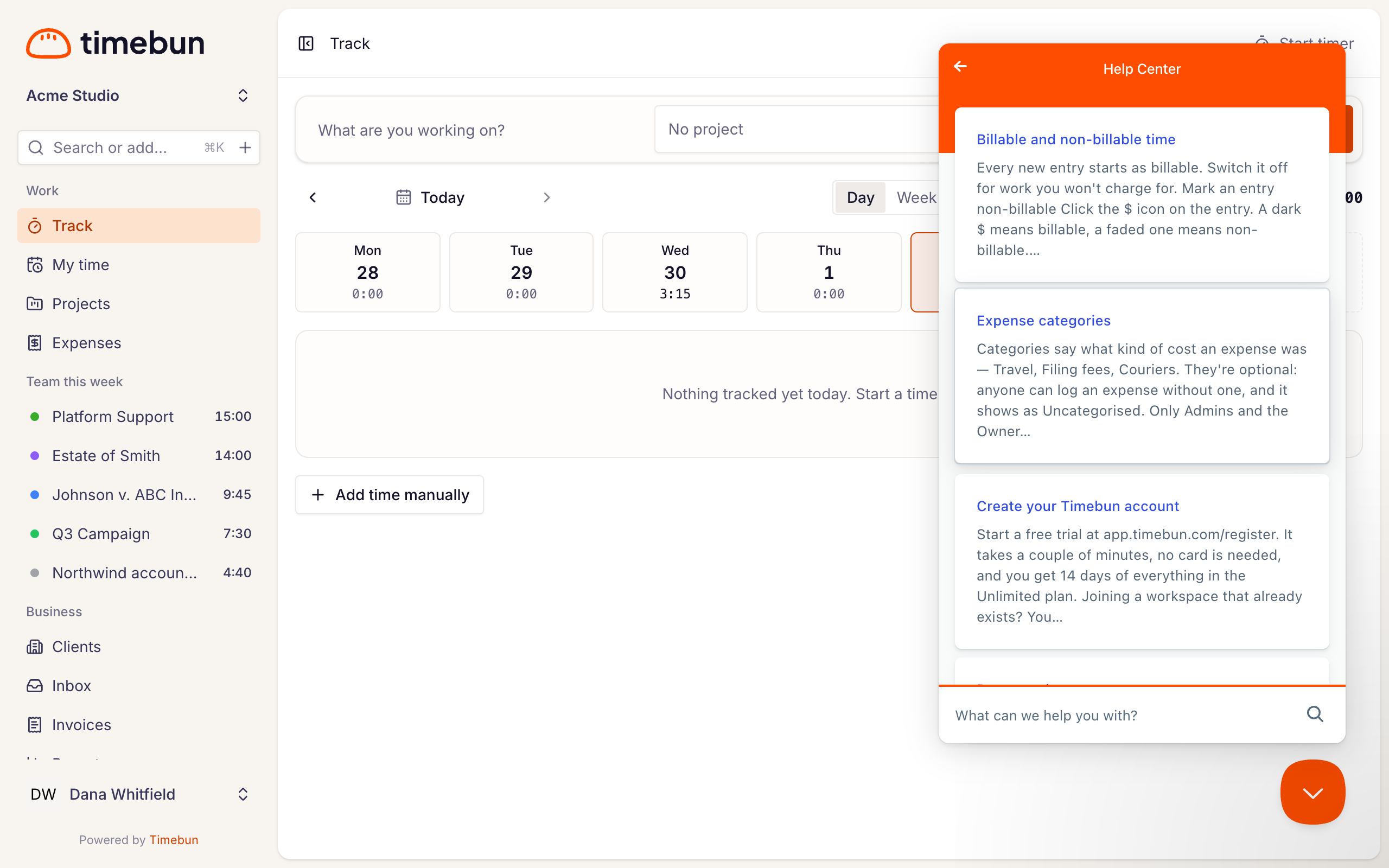Click the Clients building icon
Viewport: 1389px width, 868px height.
point(34,647)
